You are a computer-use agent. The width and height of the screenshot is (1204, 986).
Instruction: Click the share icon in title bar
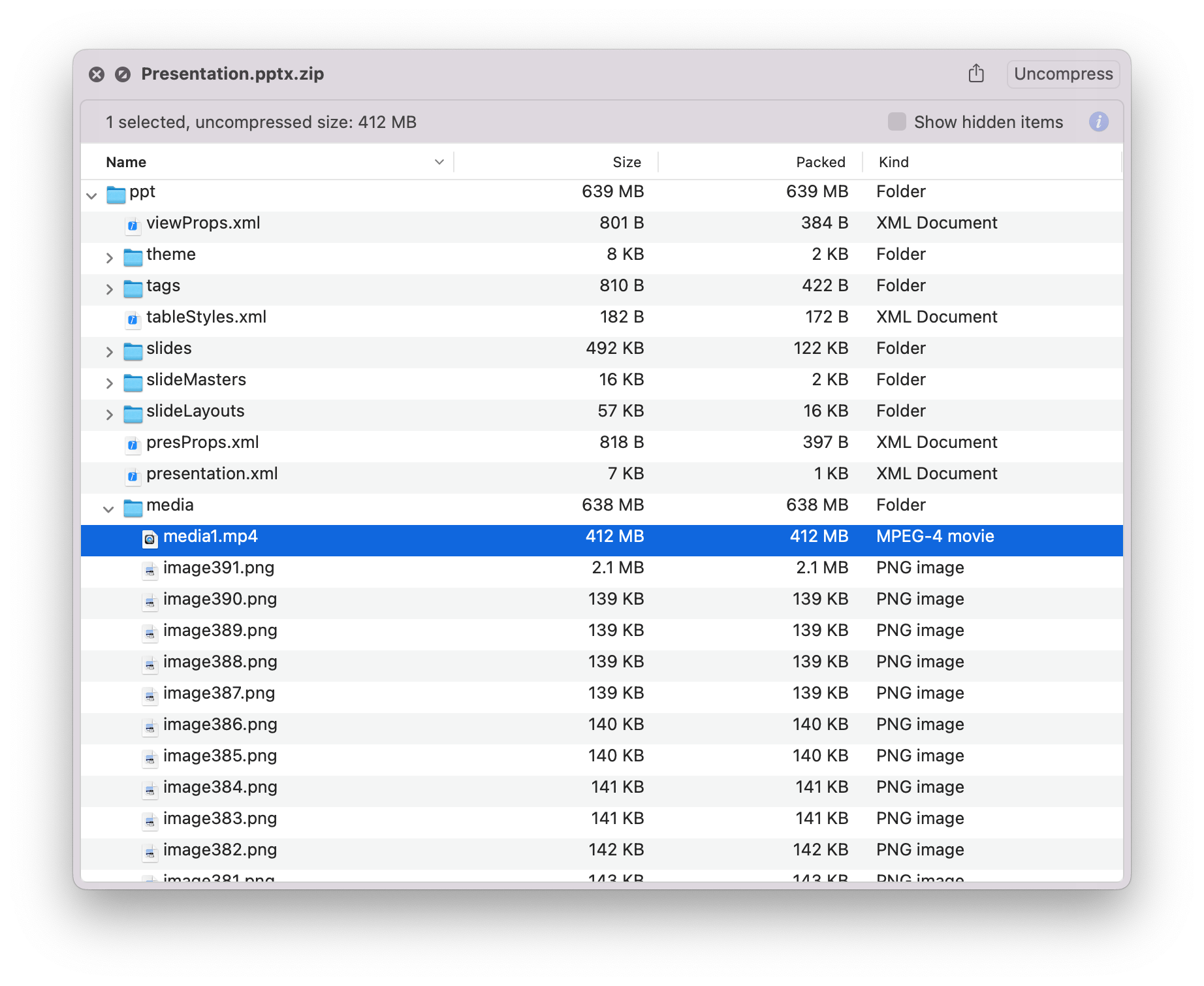click(x=976, y=73)
